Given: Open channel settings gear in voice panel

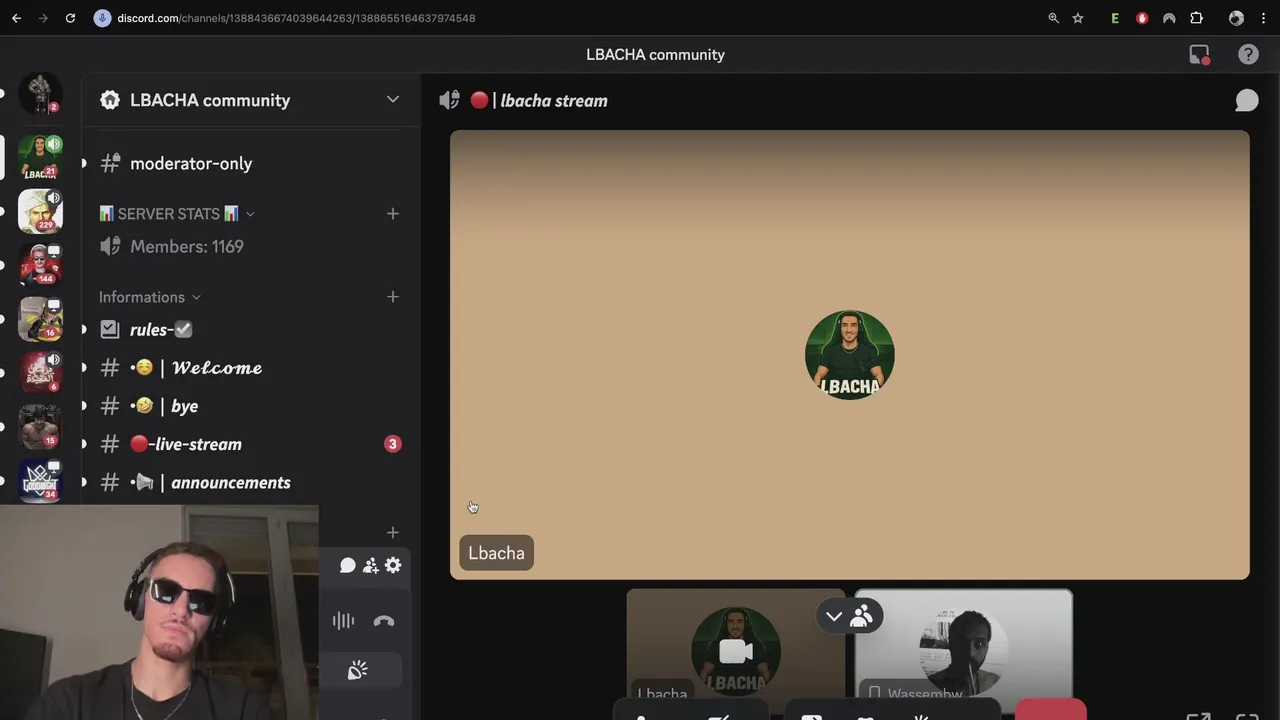Looking at the screenshot, I should pos(393,565).
